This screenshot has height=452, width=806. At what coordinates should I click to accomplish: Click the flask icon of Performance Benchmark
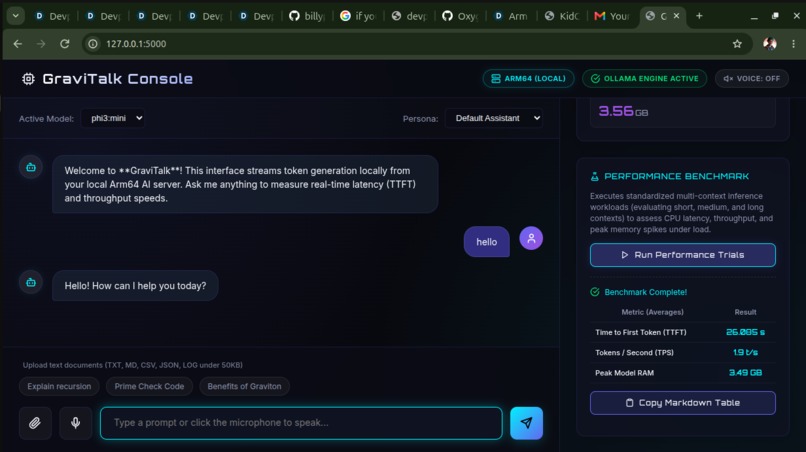tap(595, 176)
